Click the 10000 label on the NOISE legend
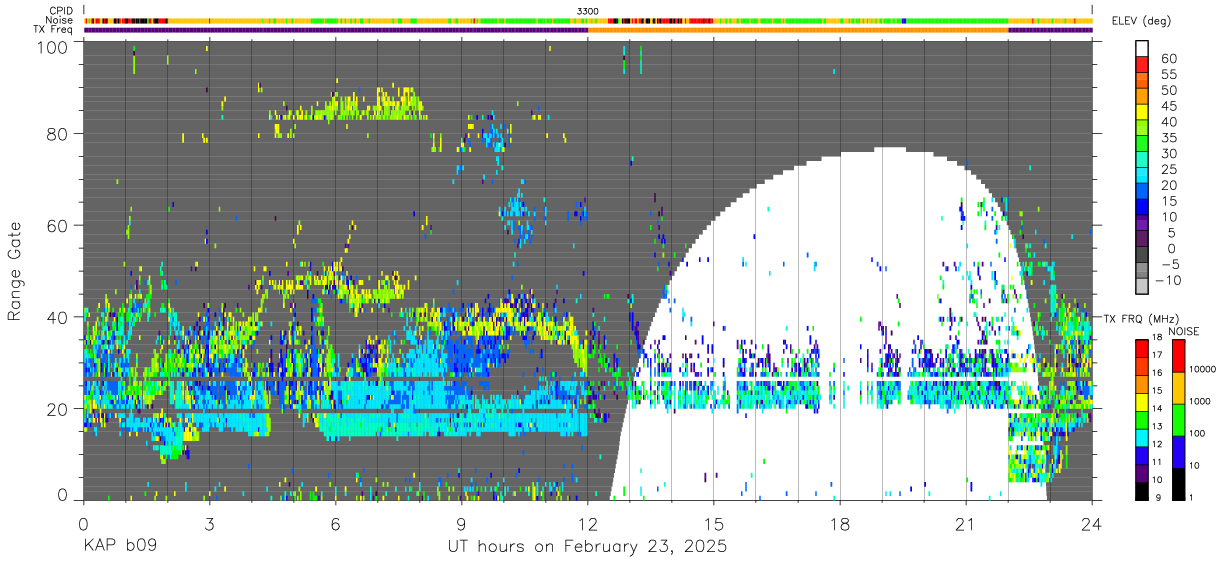This screenshot has height=567, width=1228. pos(1201,369)
